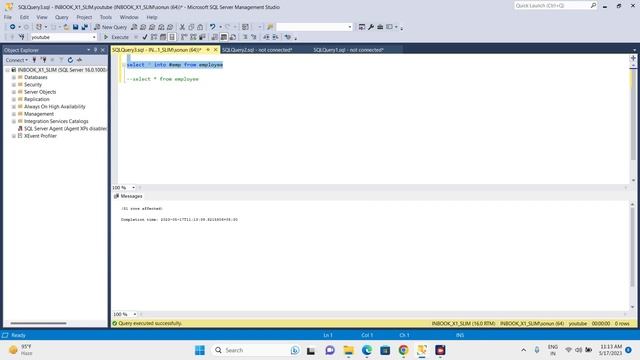Switch output to Results to Text

click(215, 37)
